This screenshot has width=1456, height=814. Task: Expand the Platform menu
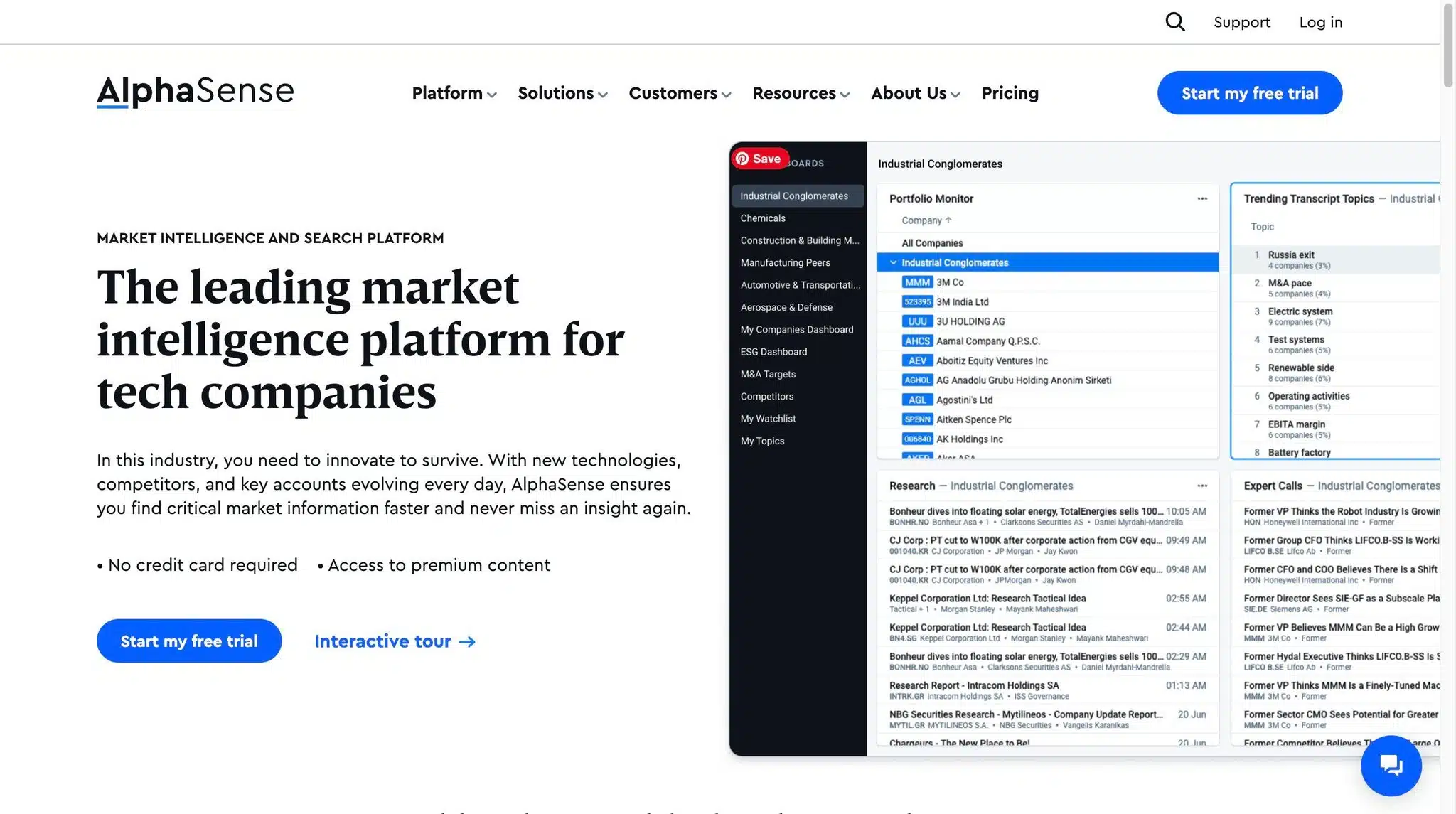tap(454, 93)
